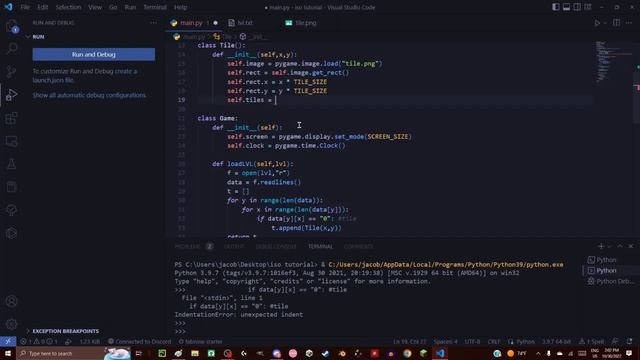Switch to the Terminal panel tab
This screenshot has height=360, width=640.
320,246
